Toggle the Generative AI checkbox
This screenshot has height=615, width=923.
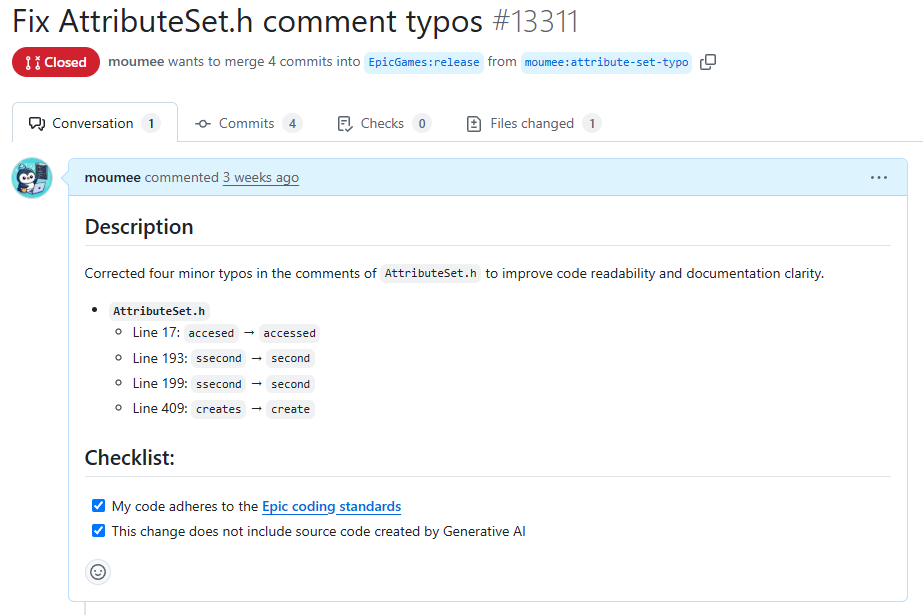point(98,530)
